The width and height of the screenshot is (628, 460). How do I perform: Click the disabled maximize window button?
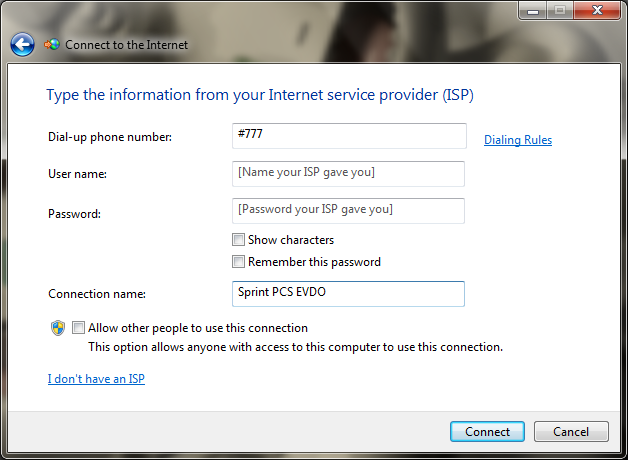click(560, 10)
